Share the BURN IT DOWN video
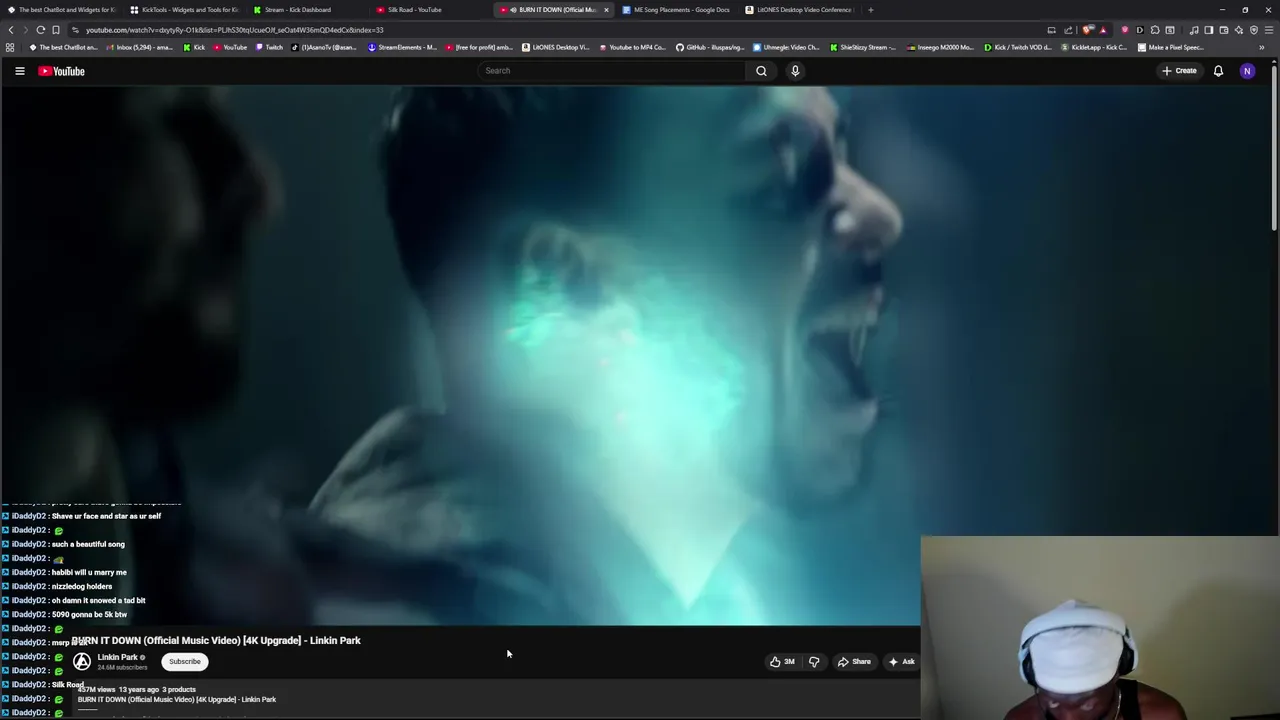 pyautogui.click(x=854, y=661)
